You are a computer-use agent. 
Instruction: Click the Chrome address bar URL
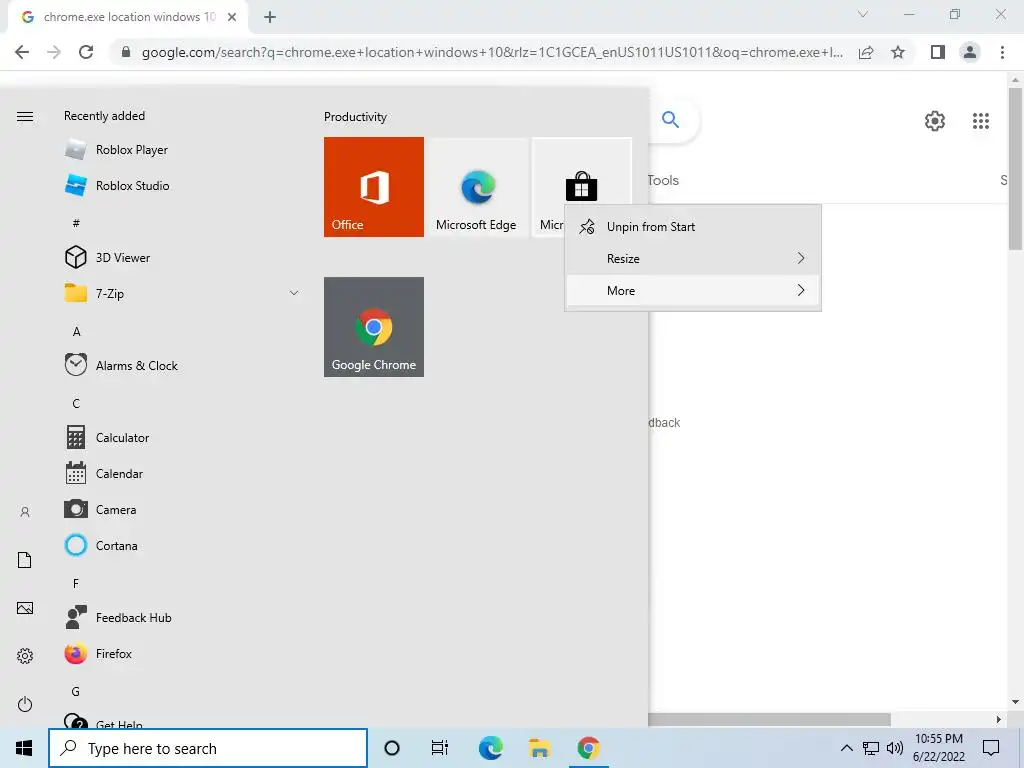click(x=492, y=52)
